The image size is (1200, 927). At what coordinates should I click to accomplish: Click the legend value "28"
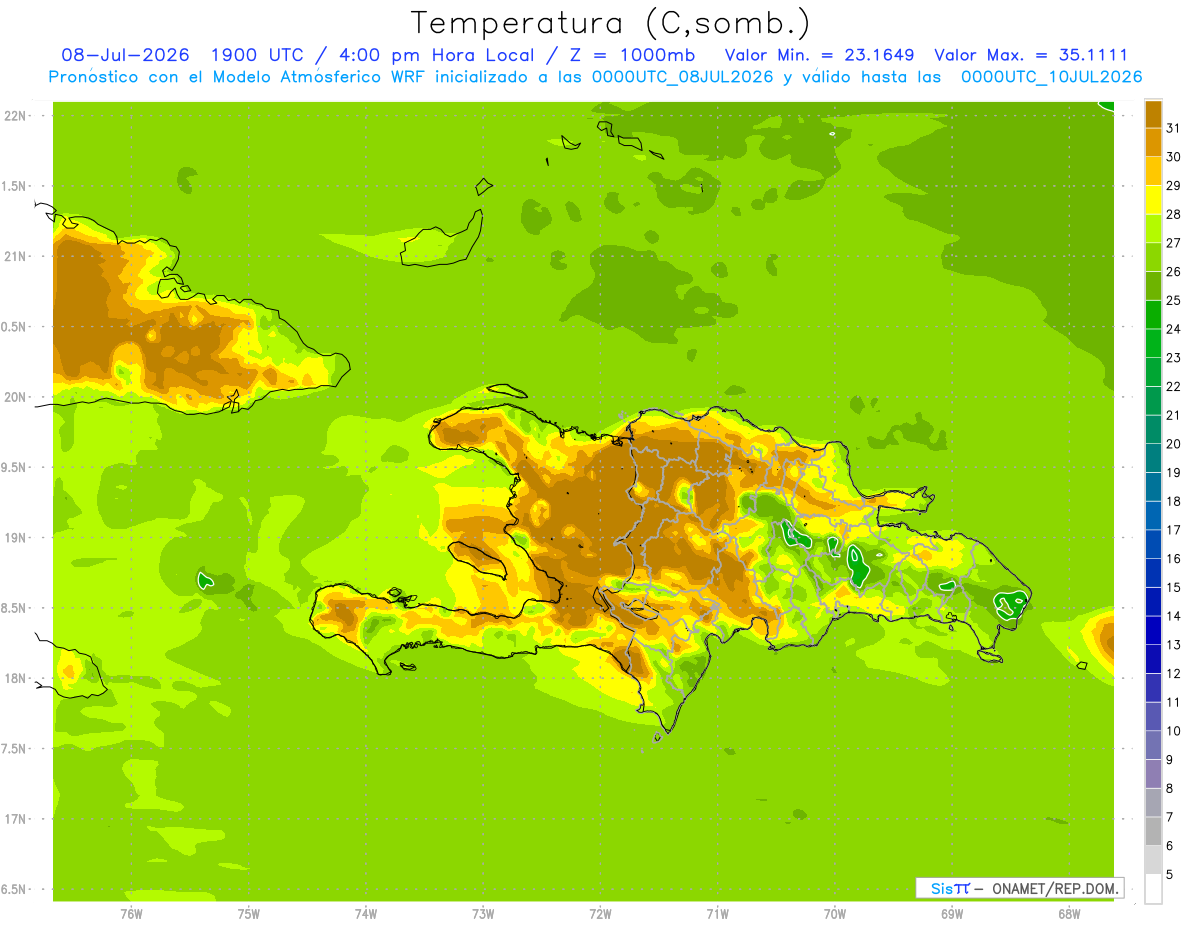tap(1173, 214)
